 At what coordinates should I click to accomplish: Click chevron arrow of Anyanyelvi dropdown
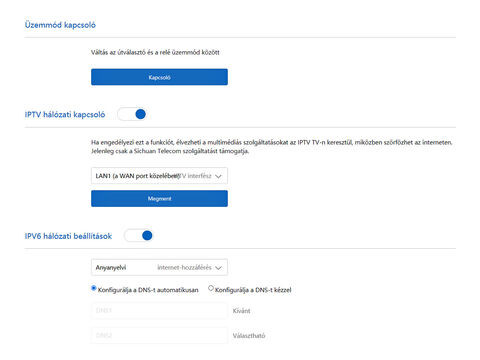point(218,268)
